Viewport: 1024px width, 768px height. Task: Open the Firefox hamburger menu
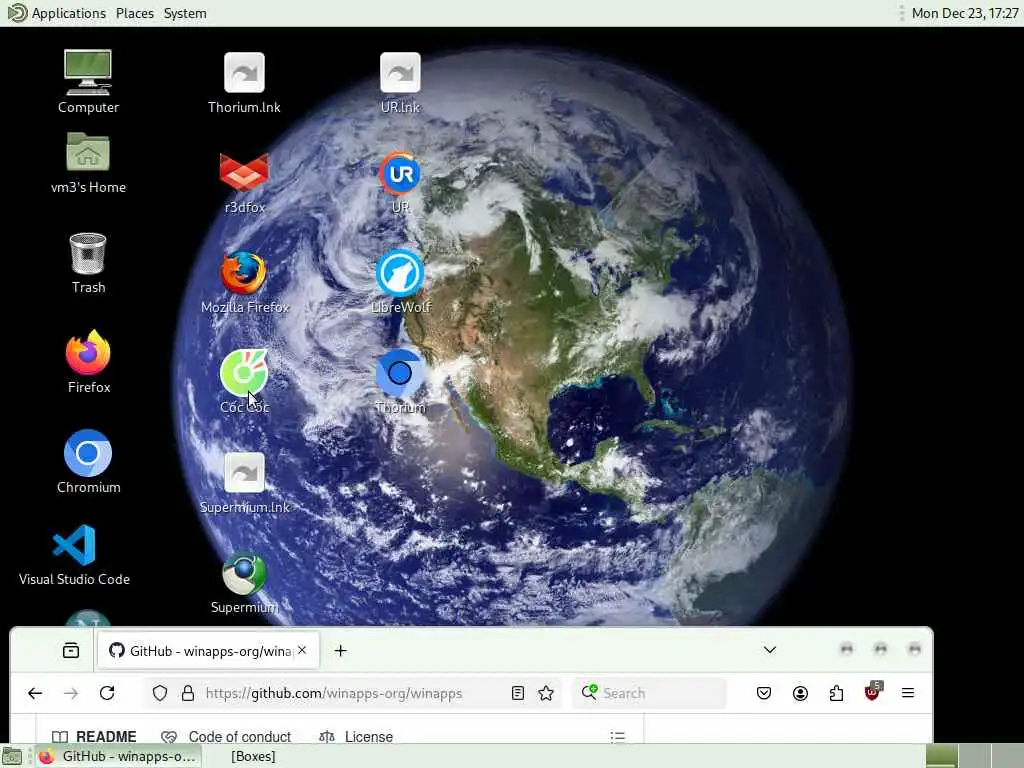click(908, 694)
